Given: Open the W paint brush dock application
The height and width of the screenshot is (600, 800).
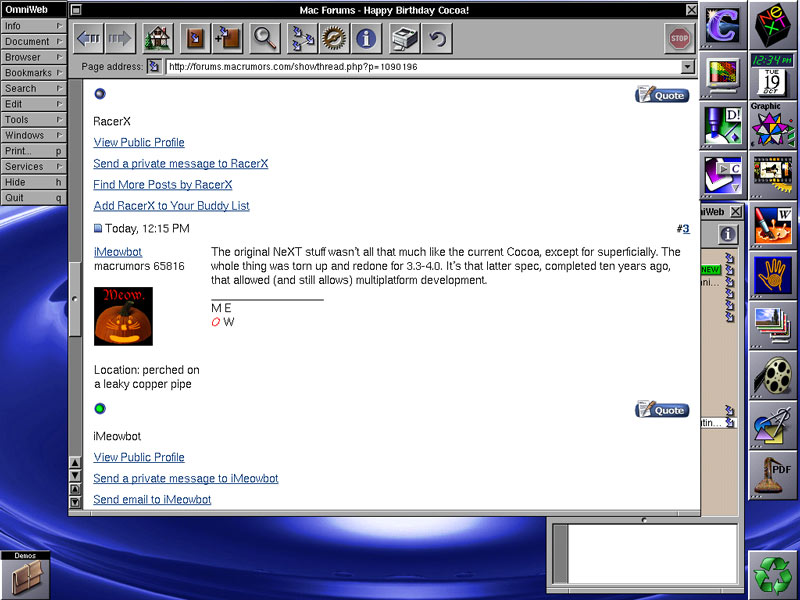Looking at the screenshot, I should pyautogui.click(x=773, y=225).
